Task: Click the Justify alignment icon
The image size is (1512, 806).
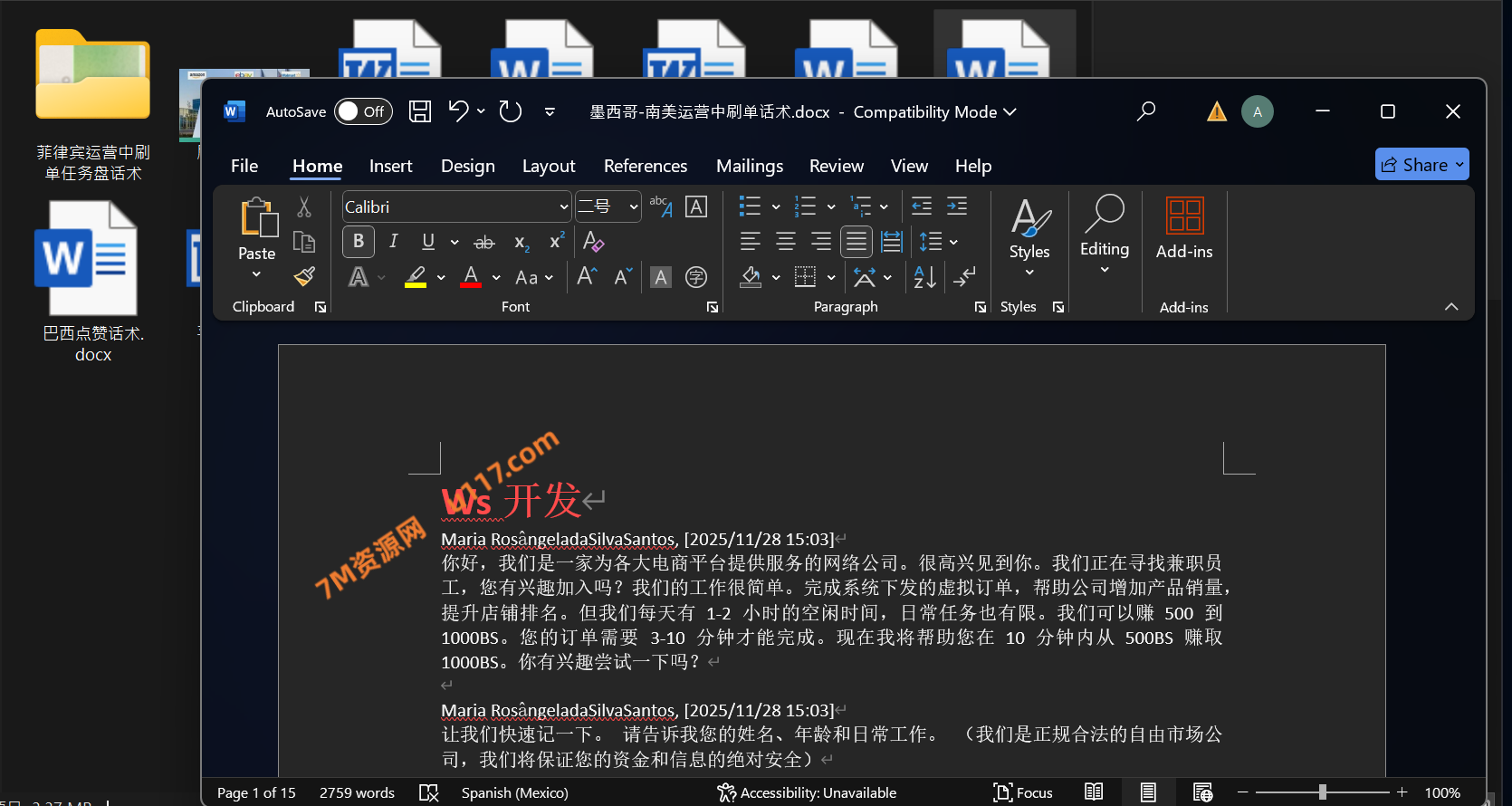Action: (x=856, y=242)
